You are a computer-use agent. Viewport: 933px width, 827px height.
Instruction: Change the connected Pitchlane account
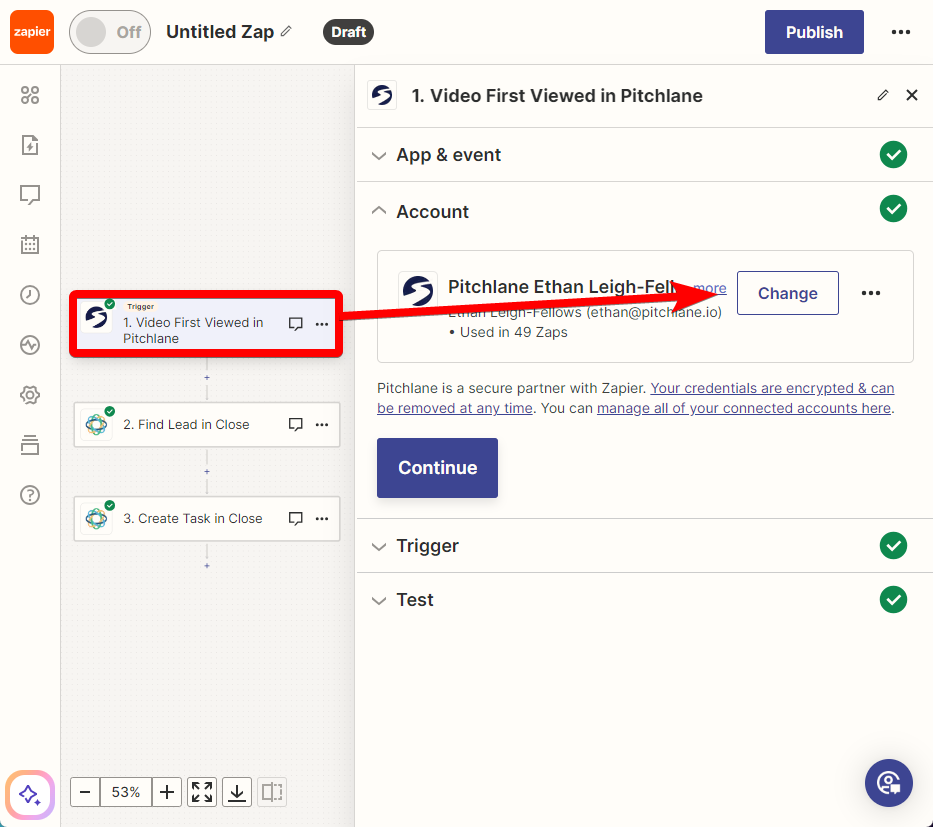pos(788,293)
